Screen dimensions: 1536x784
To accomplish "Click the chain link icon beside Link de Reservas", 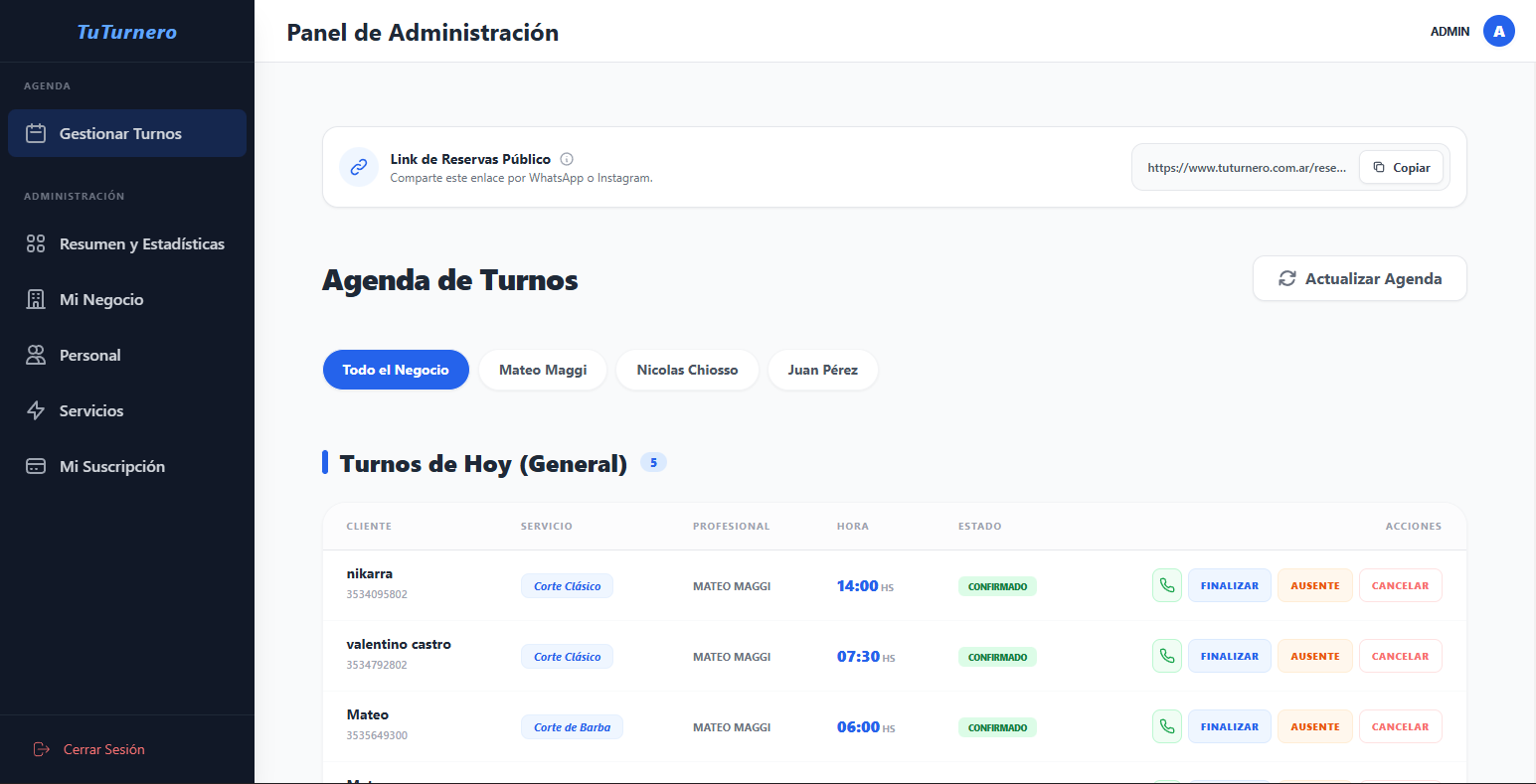I will [359, 167].
